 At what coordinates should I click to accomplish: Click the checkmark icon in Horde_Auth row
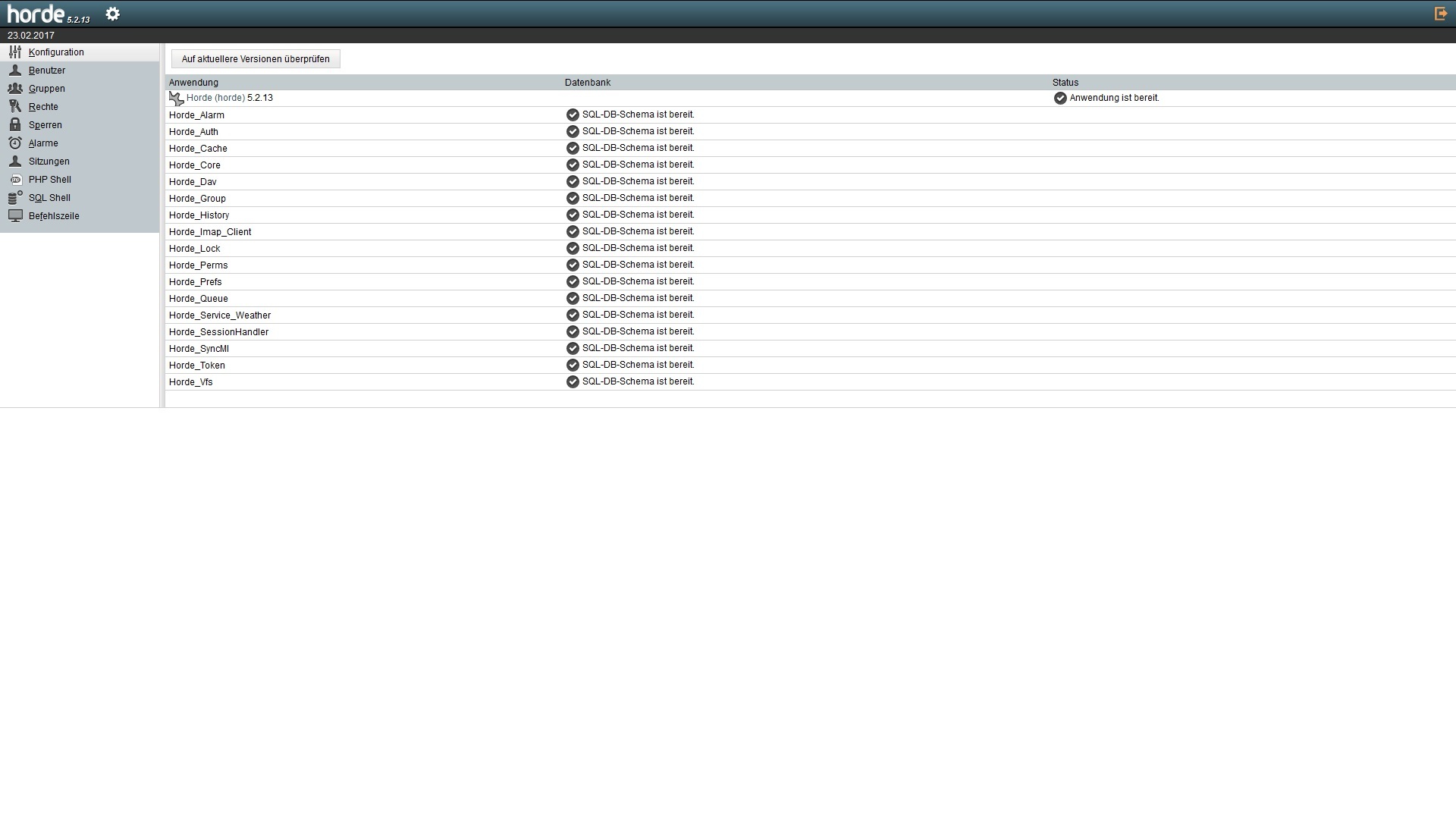point(573,131)
